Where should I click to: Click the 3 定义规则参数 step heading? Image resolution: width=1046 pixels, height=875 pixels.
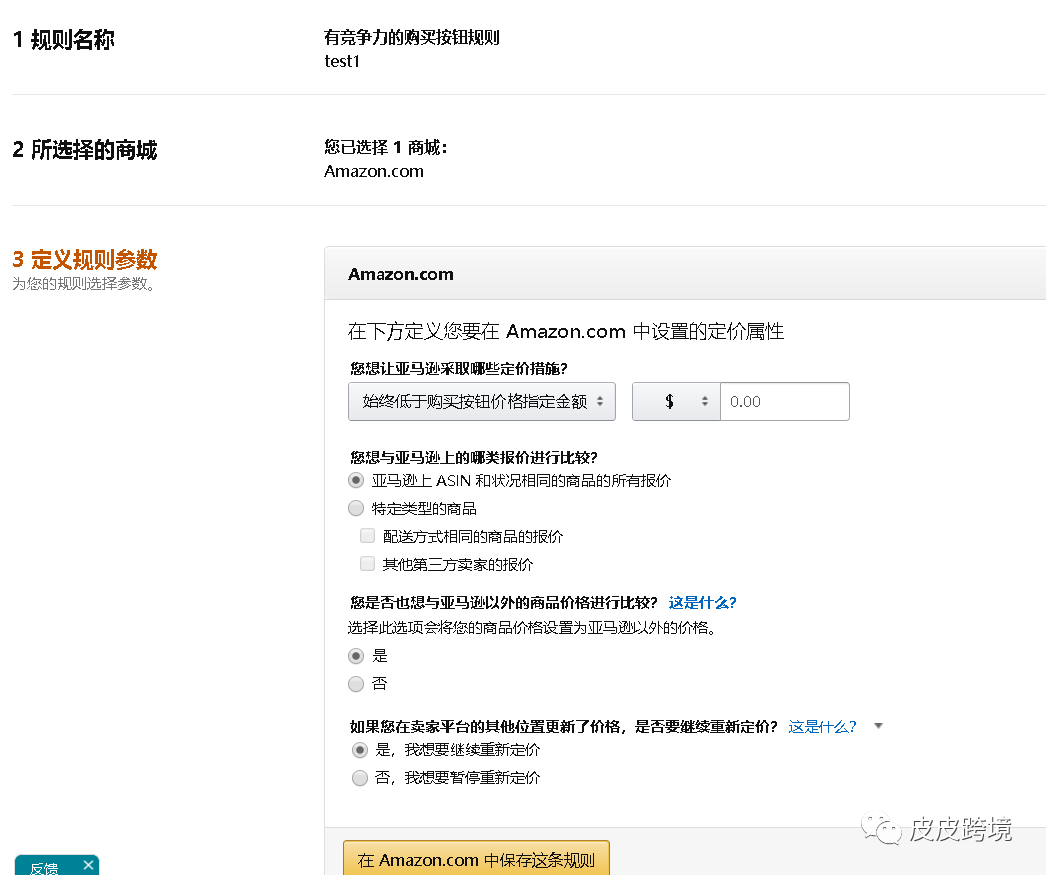[x=85, y=259]
